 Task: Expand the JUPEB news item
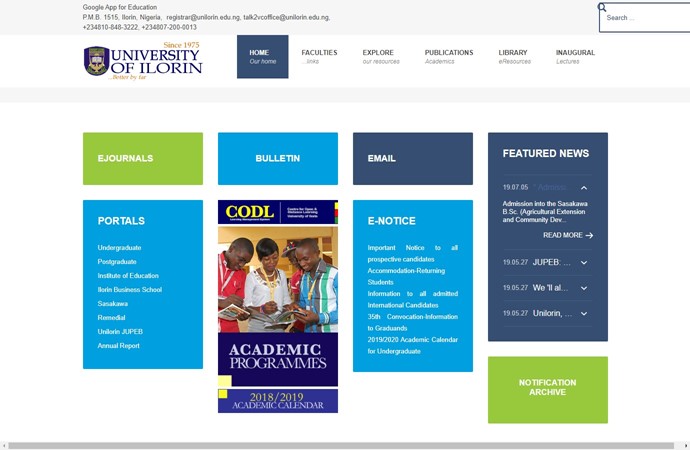(584, 263)
